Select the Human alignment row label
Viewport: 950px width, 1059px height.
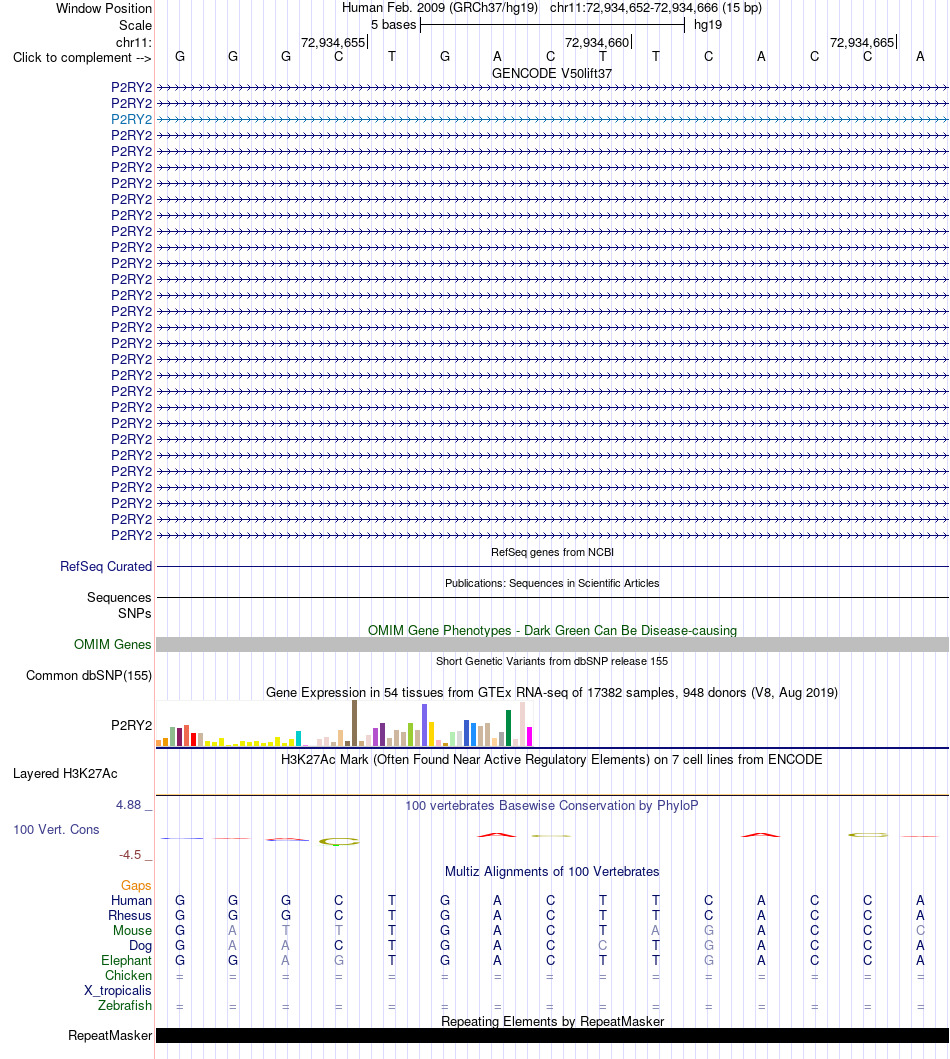point(132,901)
